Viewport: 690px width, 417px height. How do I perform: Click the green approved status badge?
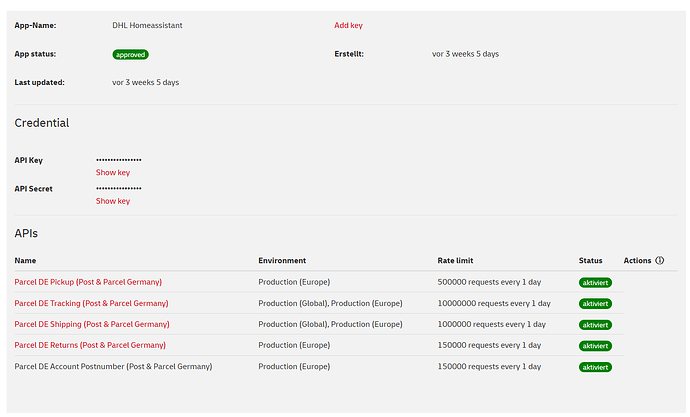point(131,54)
